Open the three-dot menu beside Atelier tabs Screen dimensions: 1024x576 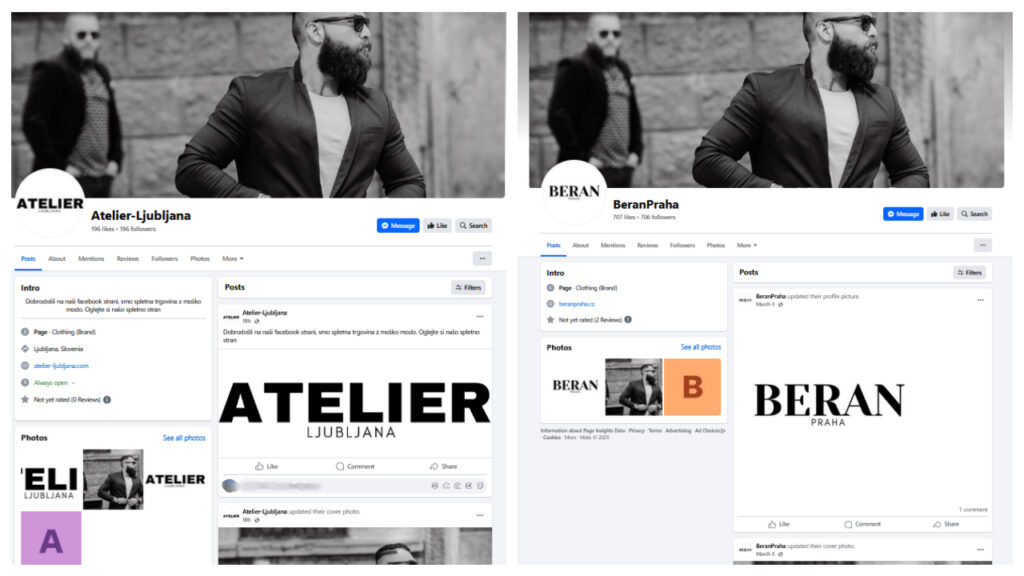point(482,259)
